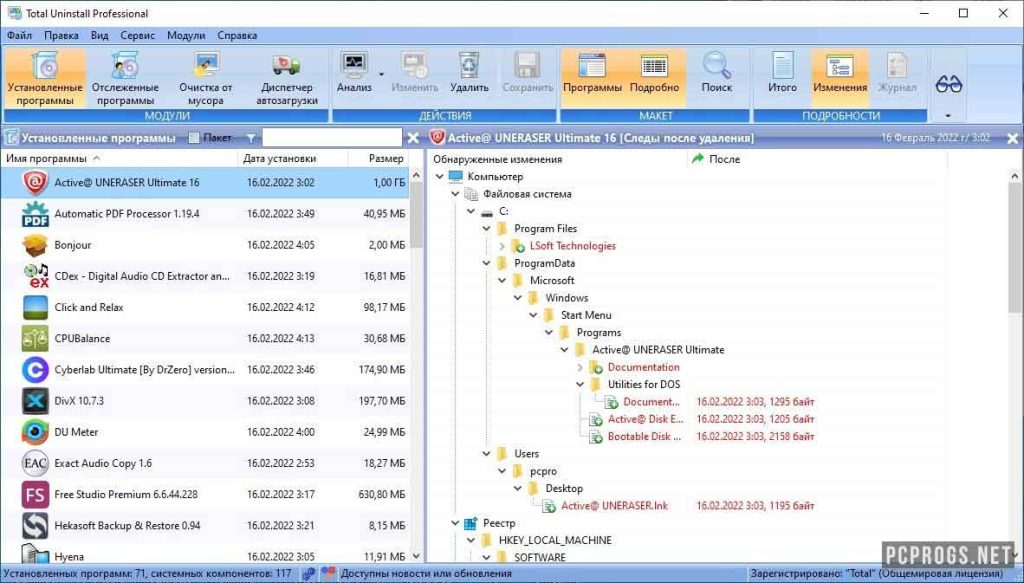Focus the program filter text field

[x=332, y=138]
